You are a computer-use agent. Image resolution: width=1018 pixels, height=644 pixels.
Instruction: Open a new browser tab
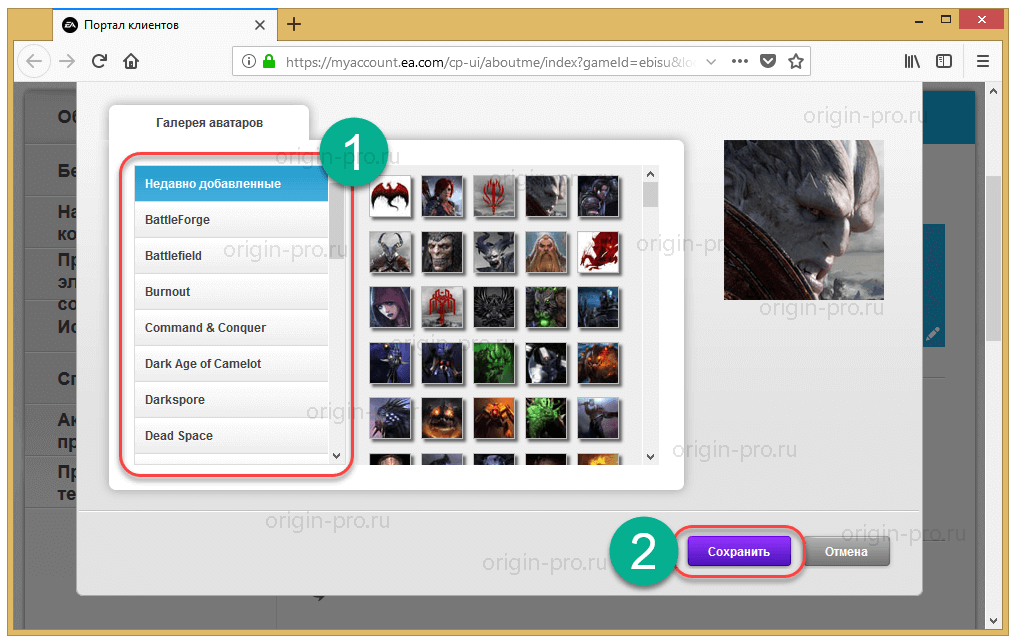point(293,24)
